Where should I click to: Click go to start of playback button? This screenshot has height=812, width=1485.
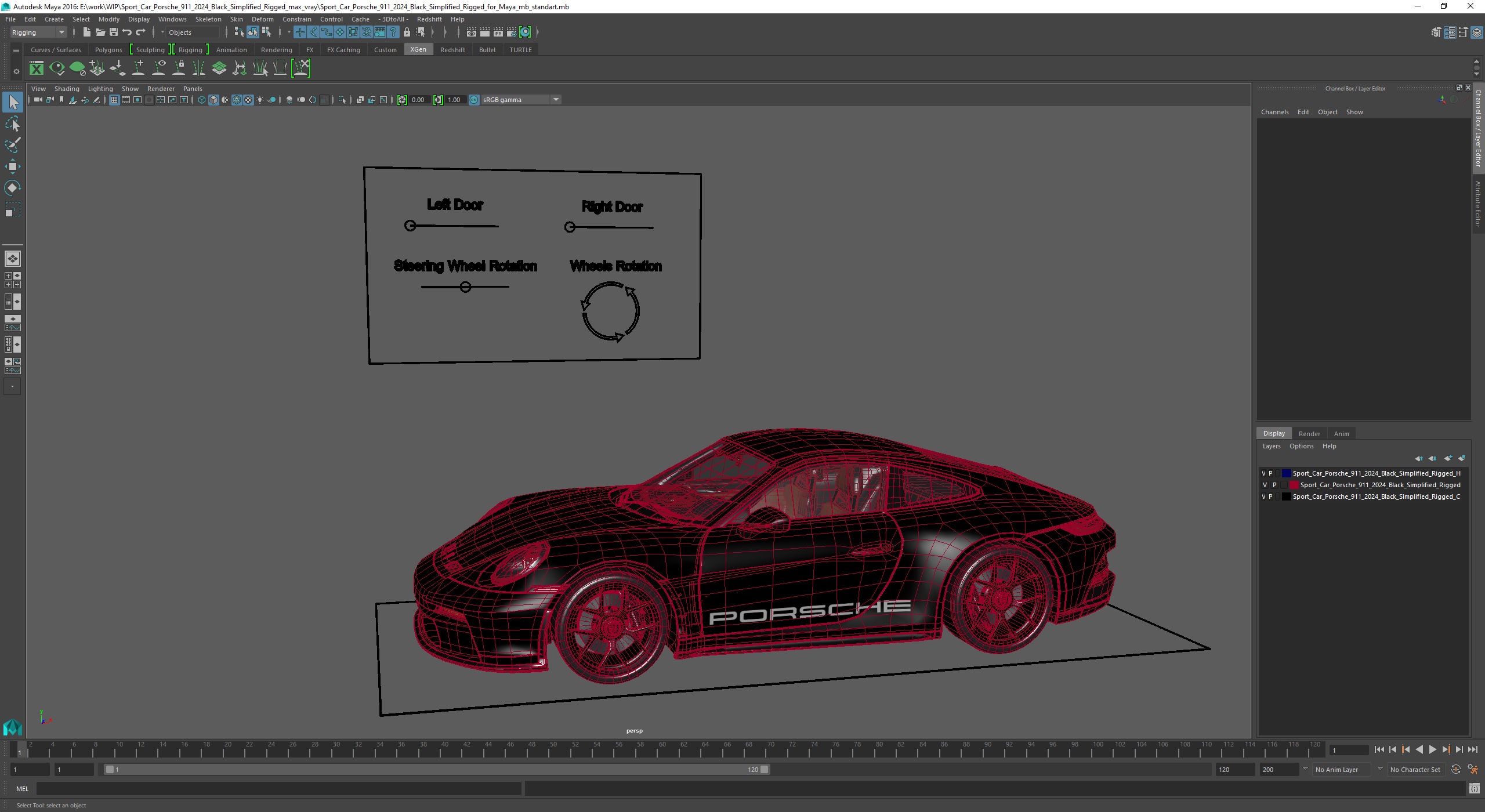(x=1379, y=749)
